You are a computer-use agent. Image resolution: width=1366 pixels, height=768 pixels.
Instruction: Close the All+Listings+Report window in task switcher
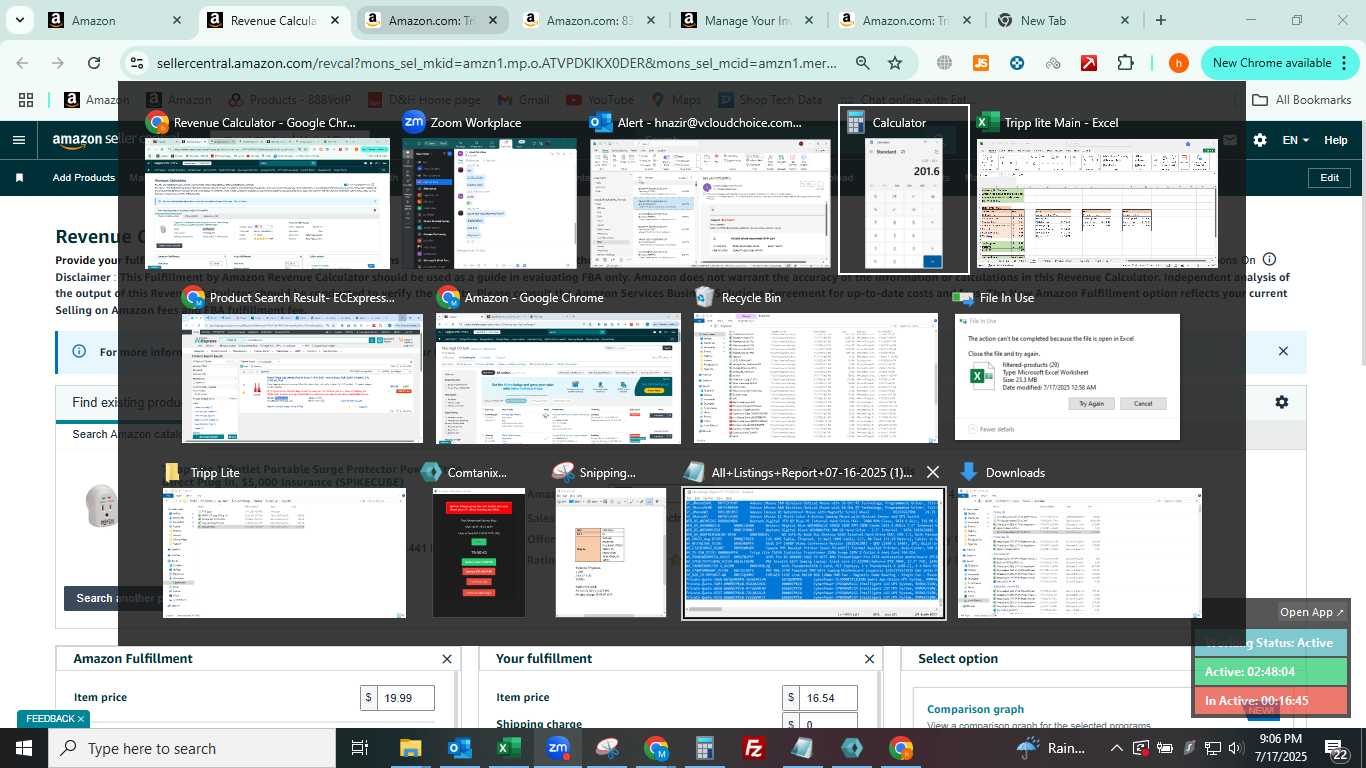[932, 472]
